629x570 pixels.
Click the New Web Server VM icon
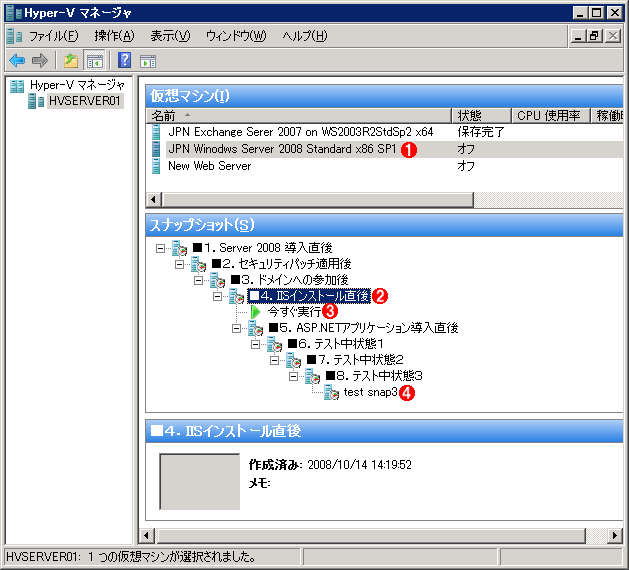(x=156, y=166)
